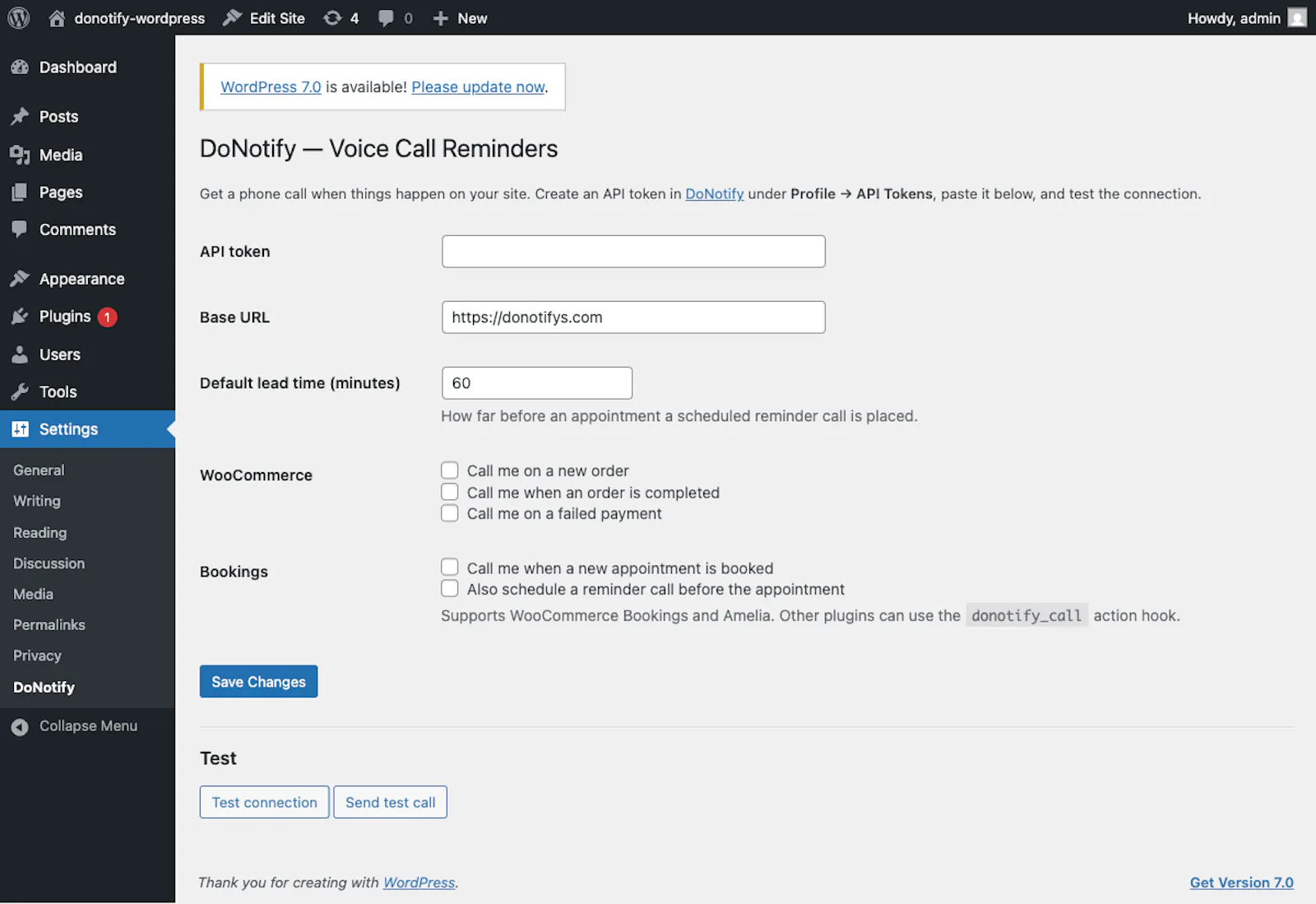Click the Users person icon
The height and width of the screenshot is (904, 1316).
[x=20, y=355]
